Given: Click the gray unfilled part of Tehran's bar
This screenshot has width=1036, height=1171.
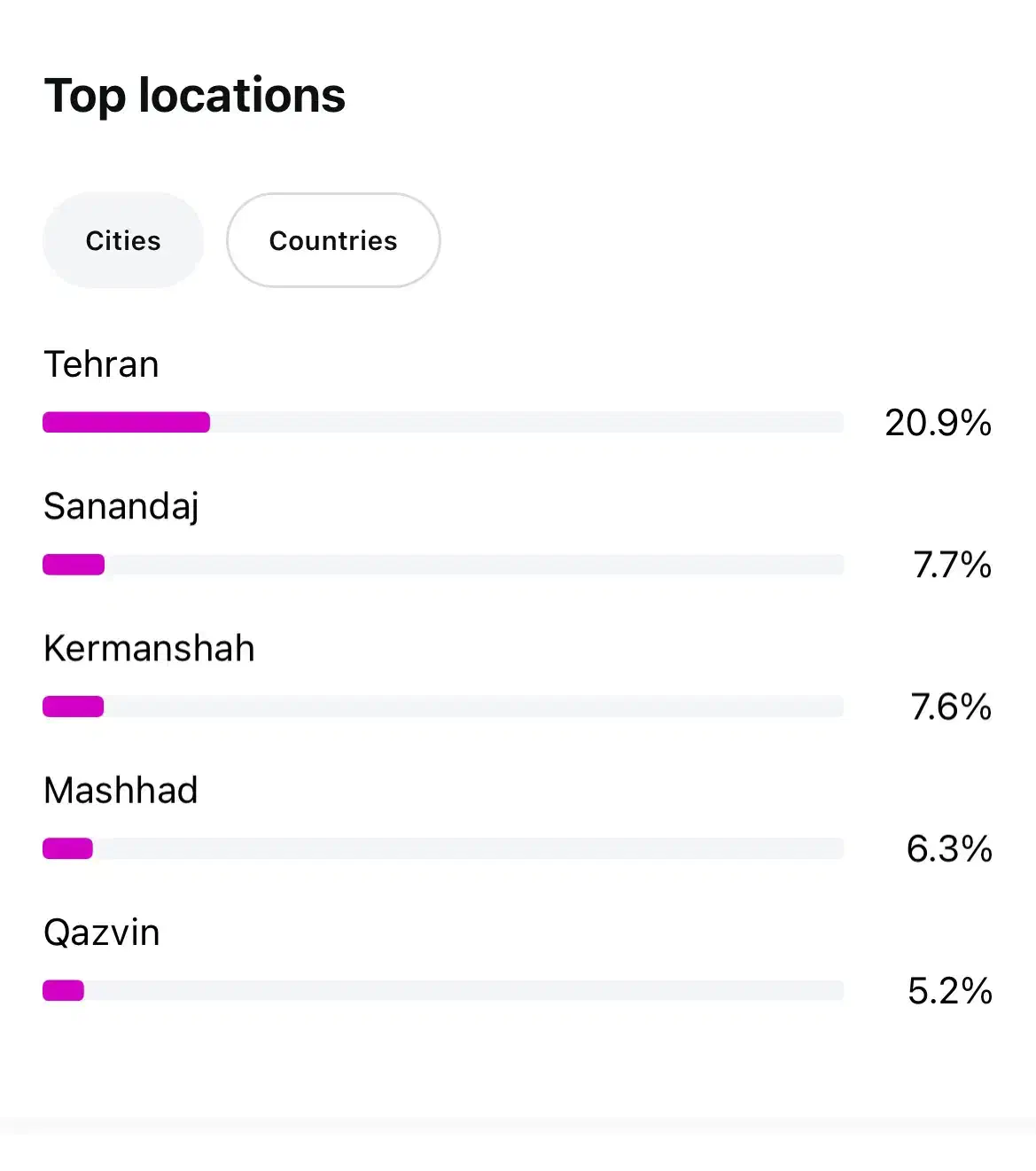Looking at the screenshot, I should pyautogui.click(x=526, y=422).
